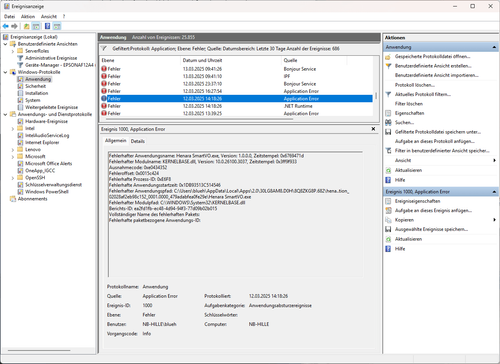Image resolution: width=500 pixels, height=364 pixels.
Task: Click the Back arrow toolbar icon
Action: point(5,26)
